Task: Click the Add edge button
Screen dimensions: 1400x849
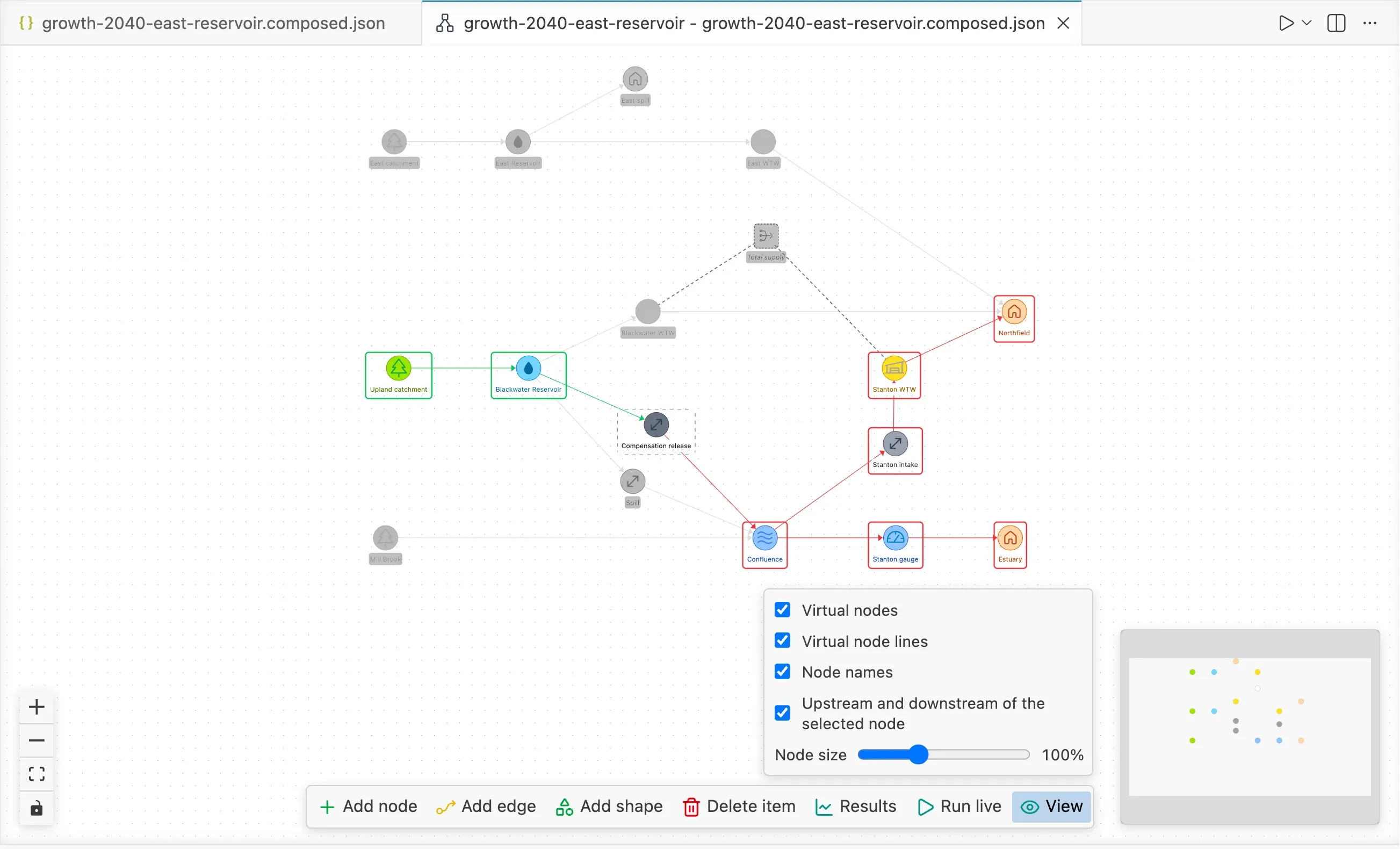Action: click(x=486, y=807)
